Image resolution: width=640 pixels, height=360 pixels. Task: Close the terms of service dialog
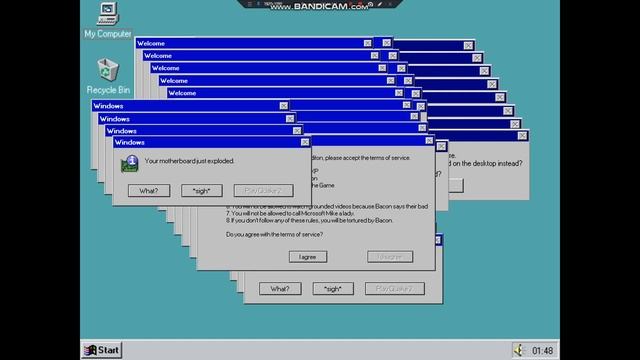[x=429, y=140]
